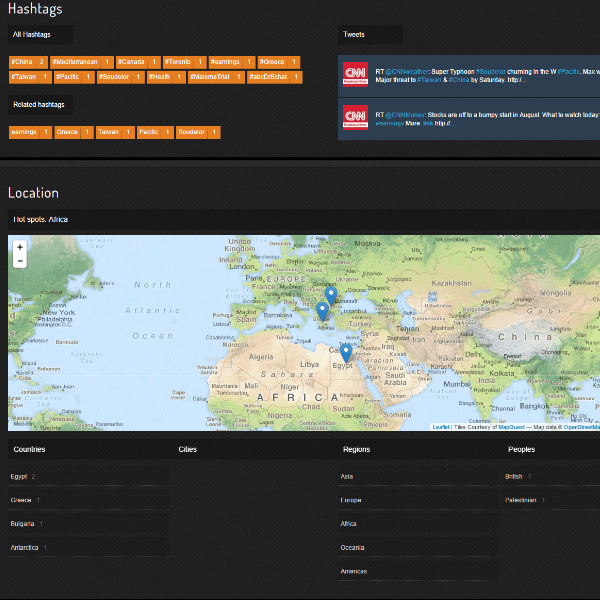
Task: Open CNN avatar on the Super Typhoon tweet
Action: click(x=355, y=74)
